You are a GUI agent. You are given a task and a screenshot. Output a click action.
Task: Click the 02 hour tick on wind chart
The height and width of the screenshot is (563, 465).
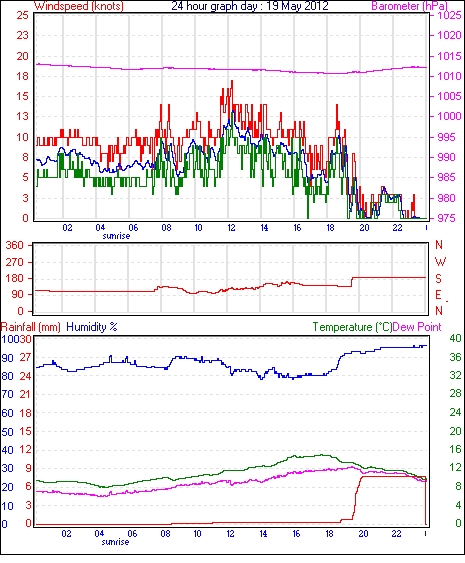(x=67, y=228)
